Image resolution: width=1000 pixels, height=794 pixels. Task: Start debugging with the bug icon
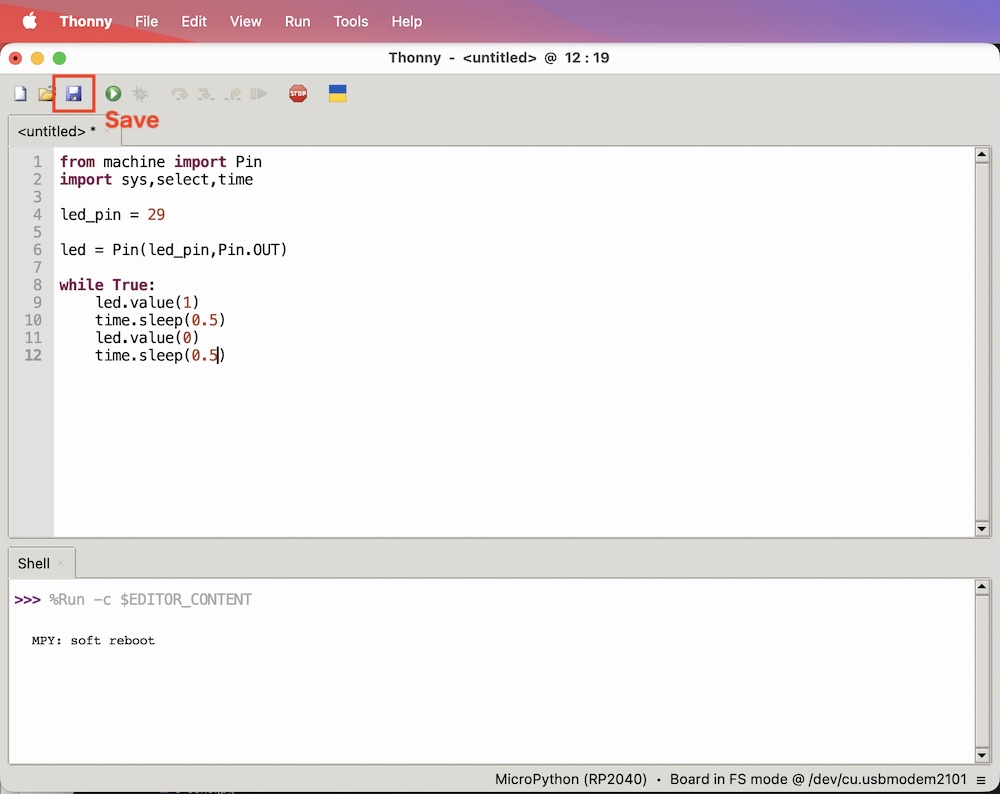[x=140, y=94]
